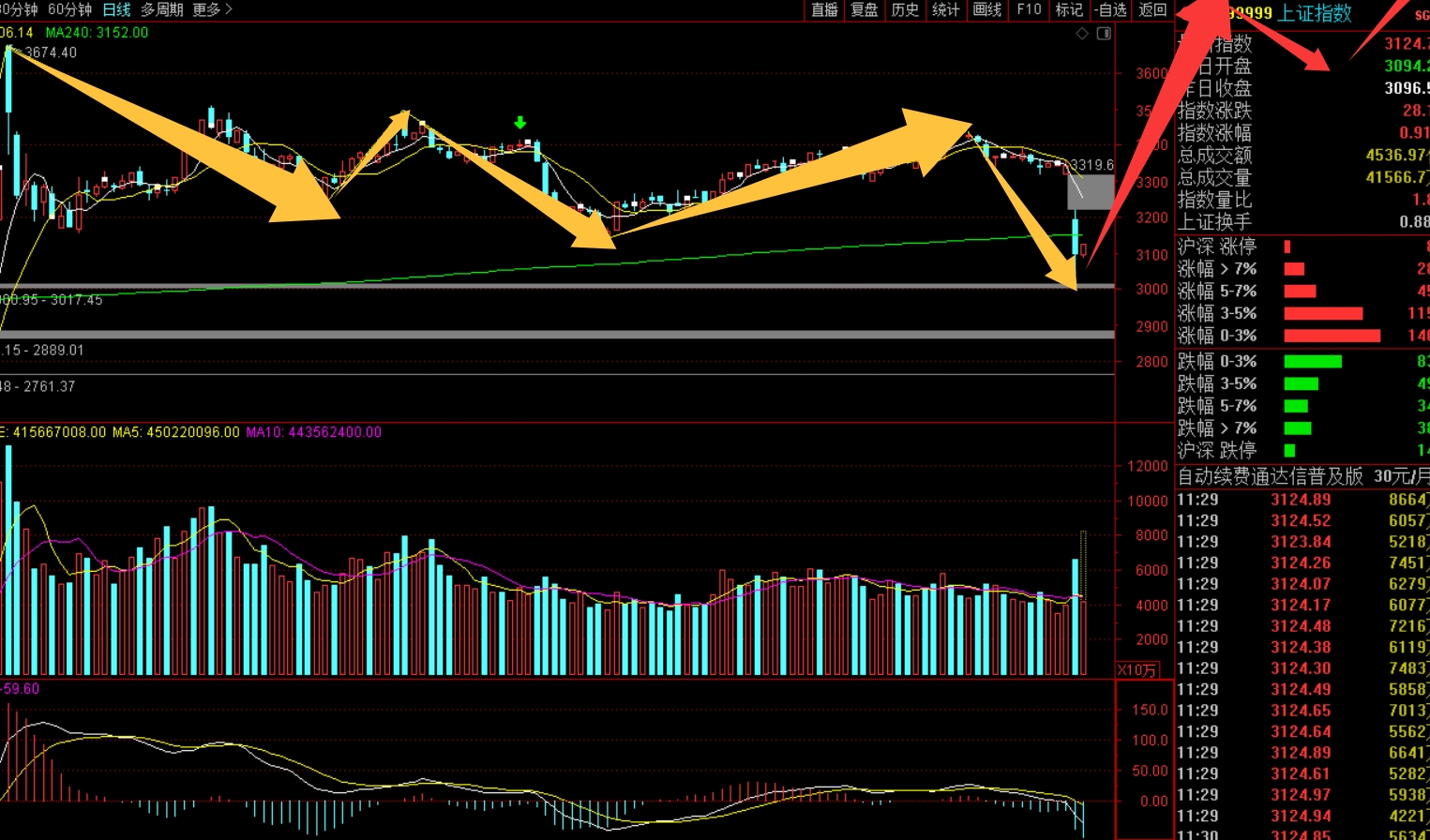
Task: Click the 12000 volume axis label
Action: [1147, 466]
